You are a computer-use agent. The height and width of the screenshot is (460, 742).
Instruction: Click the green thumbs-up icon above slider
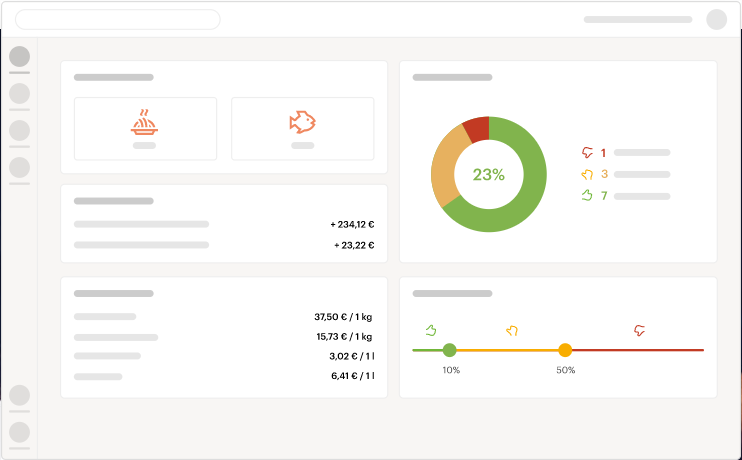431,329
